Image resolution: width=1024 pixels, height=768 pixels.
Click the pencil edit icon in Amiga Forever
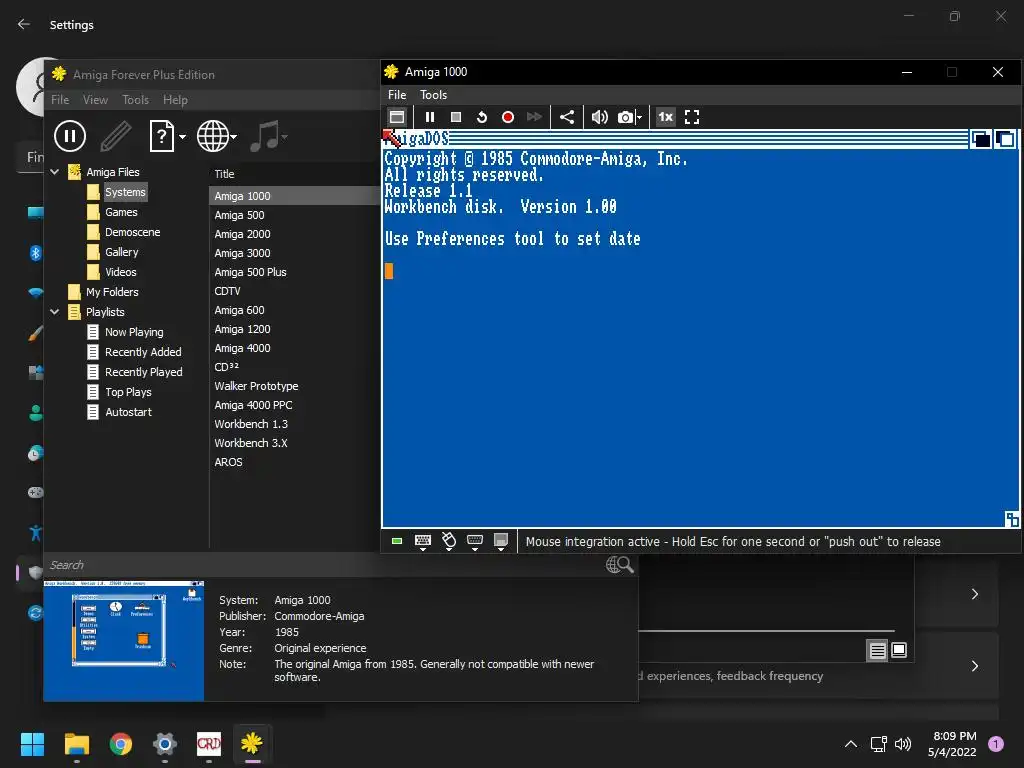[116, 136]
